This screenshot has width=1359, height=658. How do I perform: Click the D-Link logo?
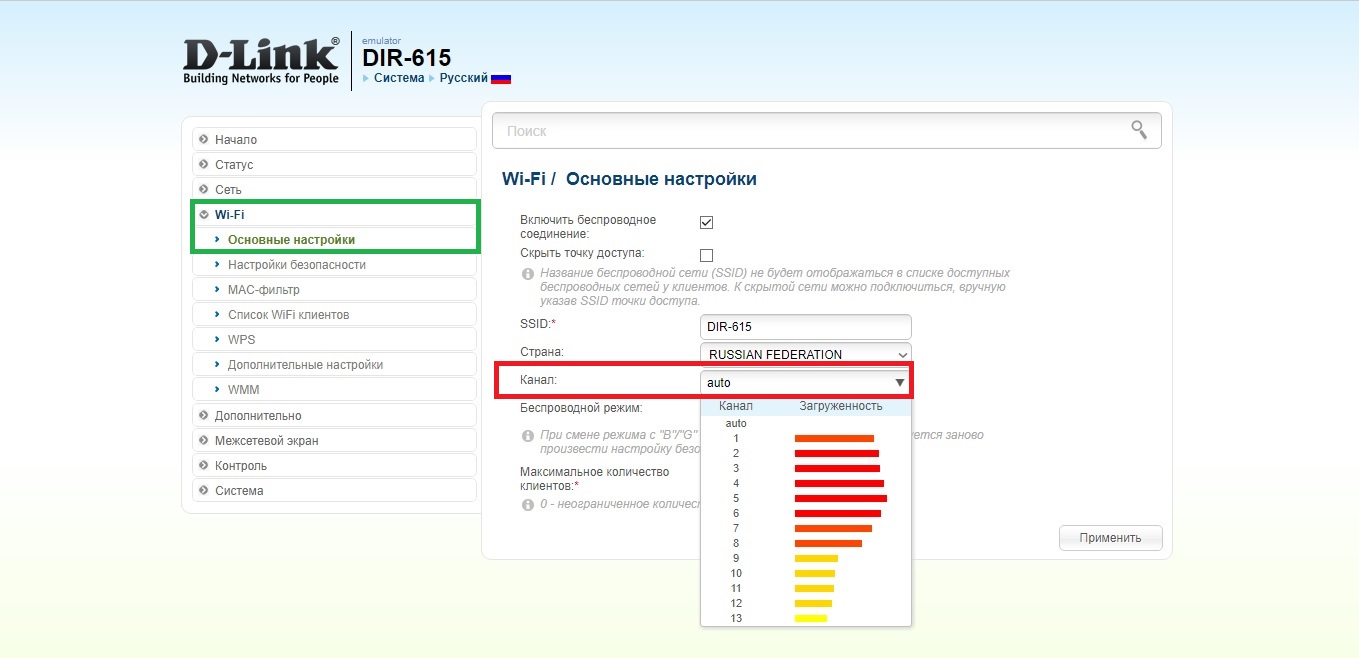coord(261,59)
